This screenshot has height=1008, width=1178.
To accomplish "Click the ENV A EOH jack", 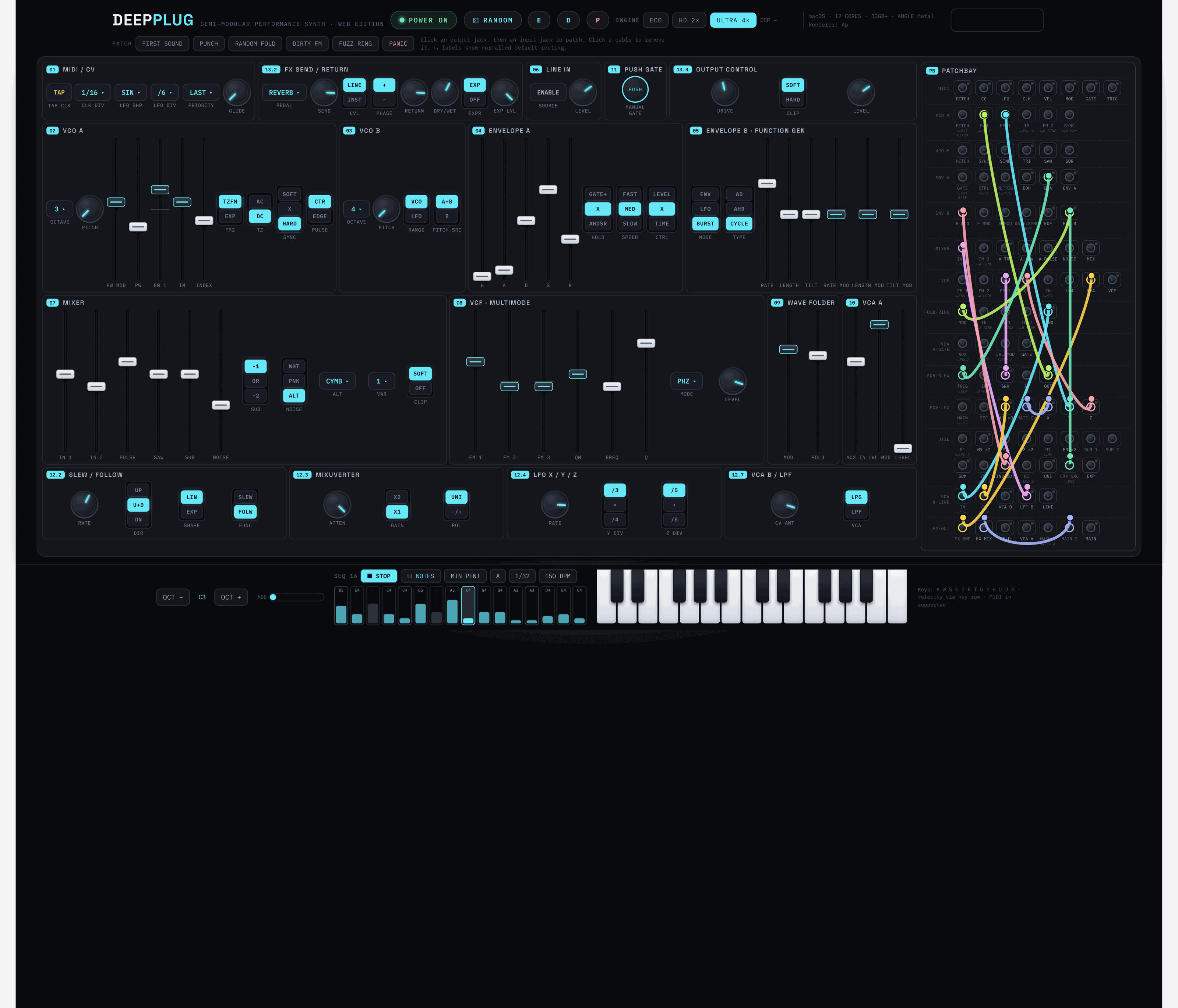I will (1026, 177).
